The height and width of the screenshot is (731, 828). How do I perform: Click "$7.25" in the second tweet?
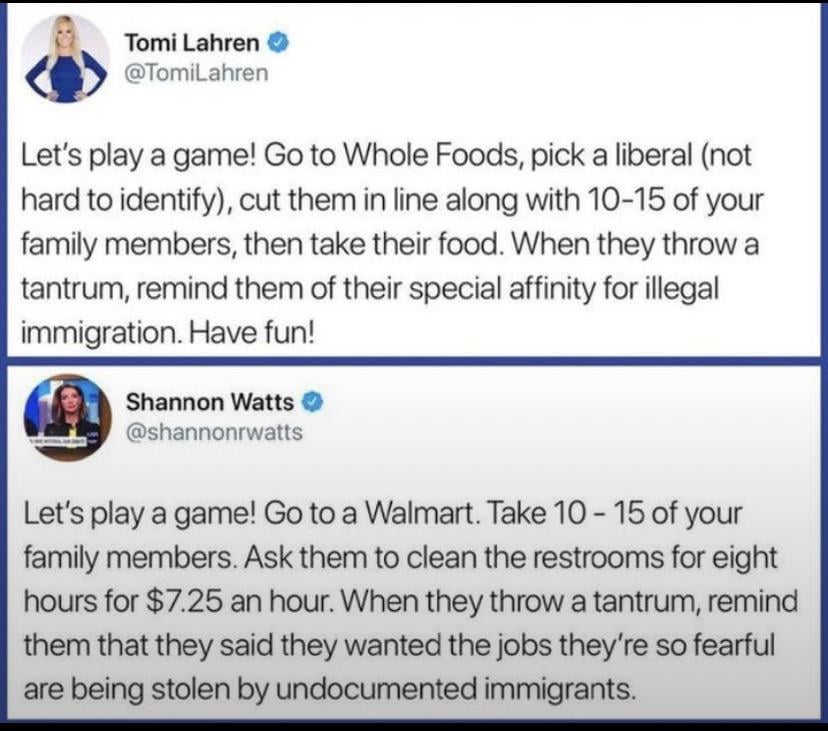[182, 602]
